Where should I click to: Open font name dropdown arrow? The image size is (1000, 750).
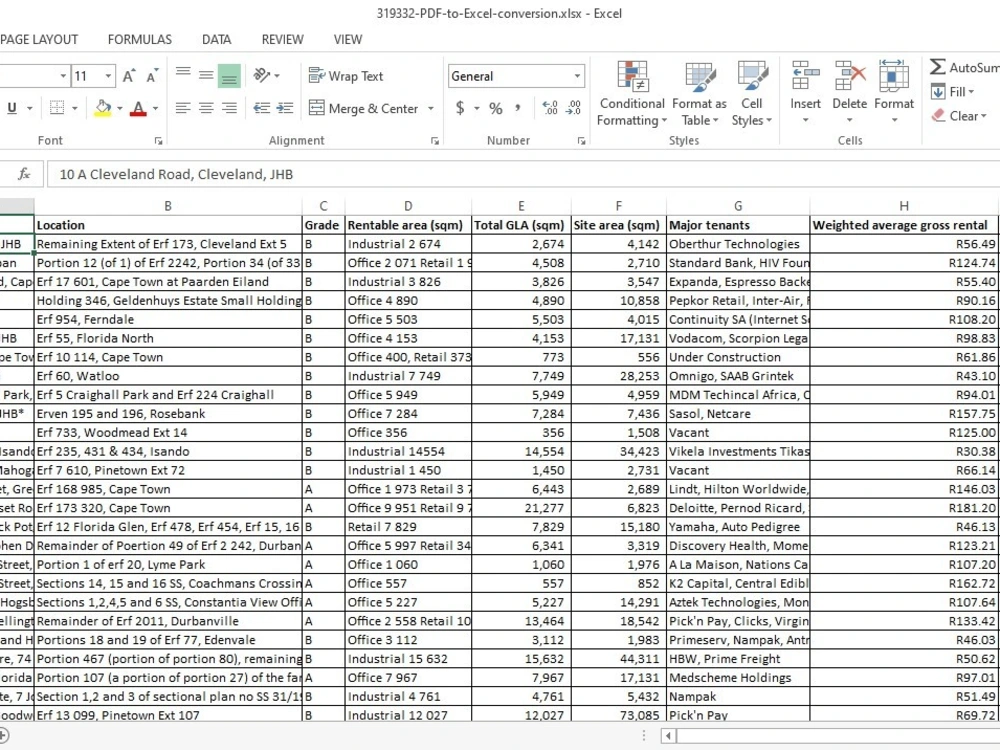click(x=63, y=77)
